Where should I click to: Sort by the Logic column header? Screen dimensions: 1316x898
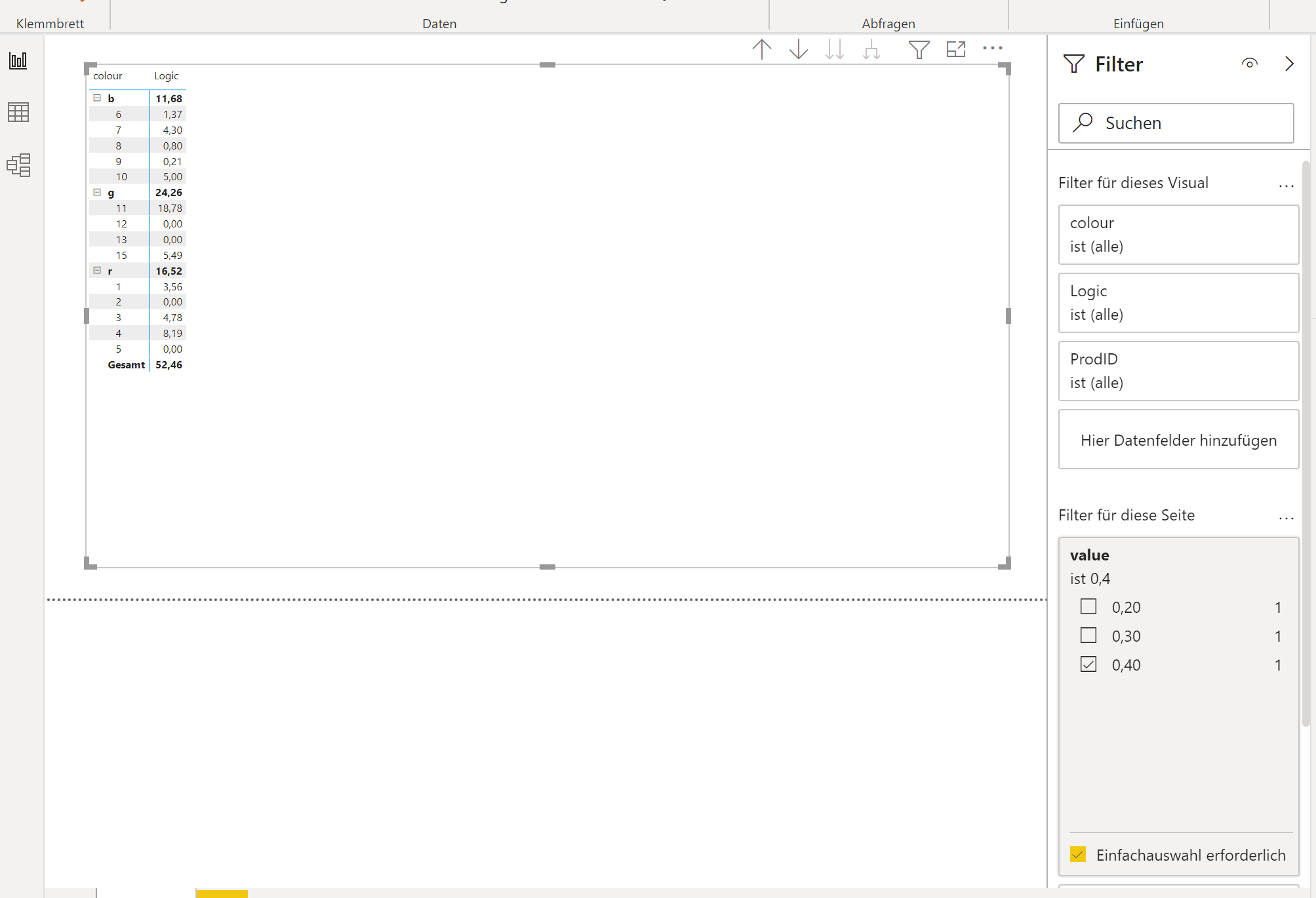click(x=167, y=76)
